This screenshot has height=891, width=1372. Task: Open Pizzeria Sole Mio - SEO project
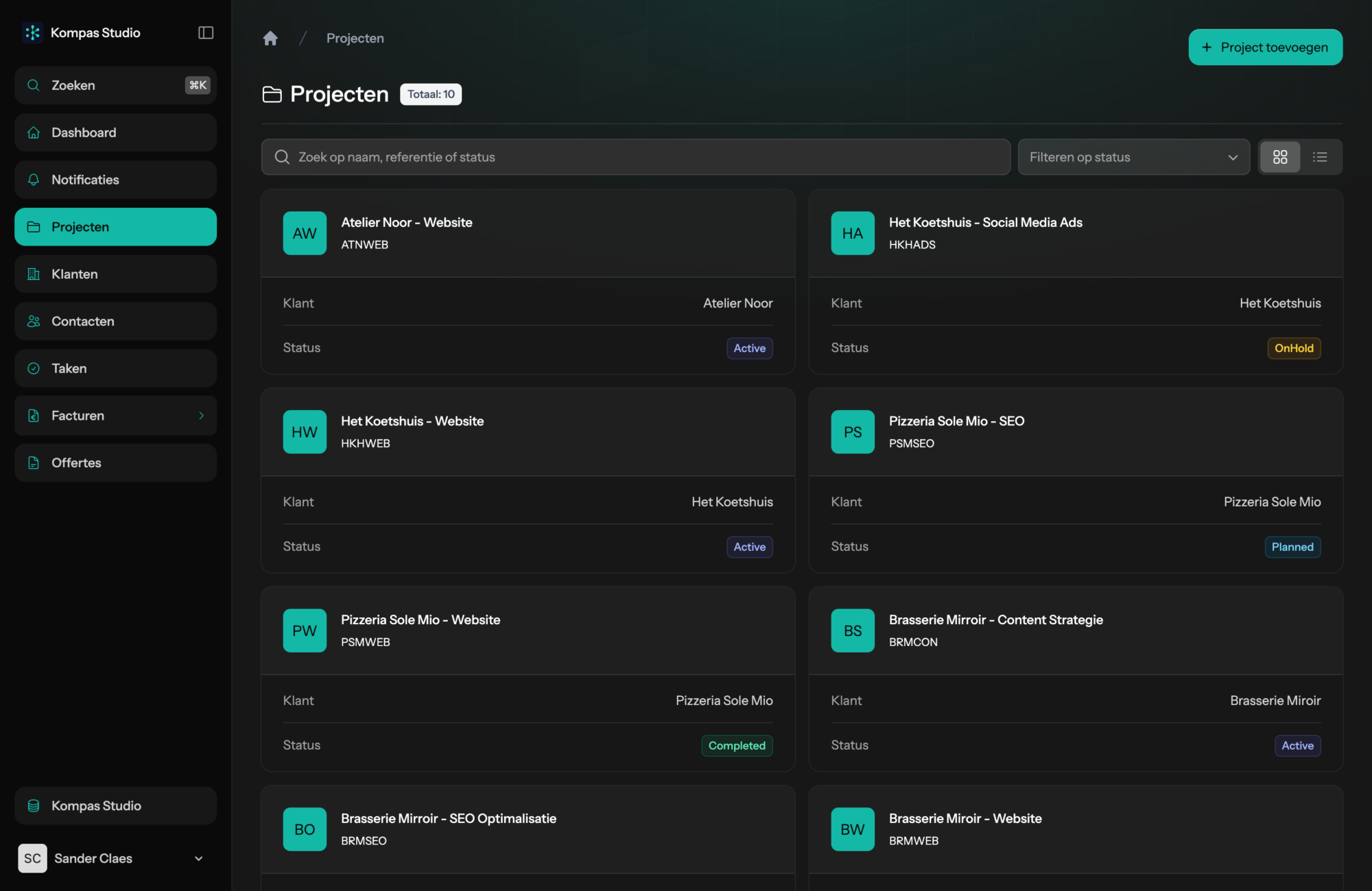956,421
